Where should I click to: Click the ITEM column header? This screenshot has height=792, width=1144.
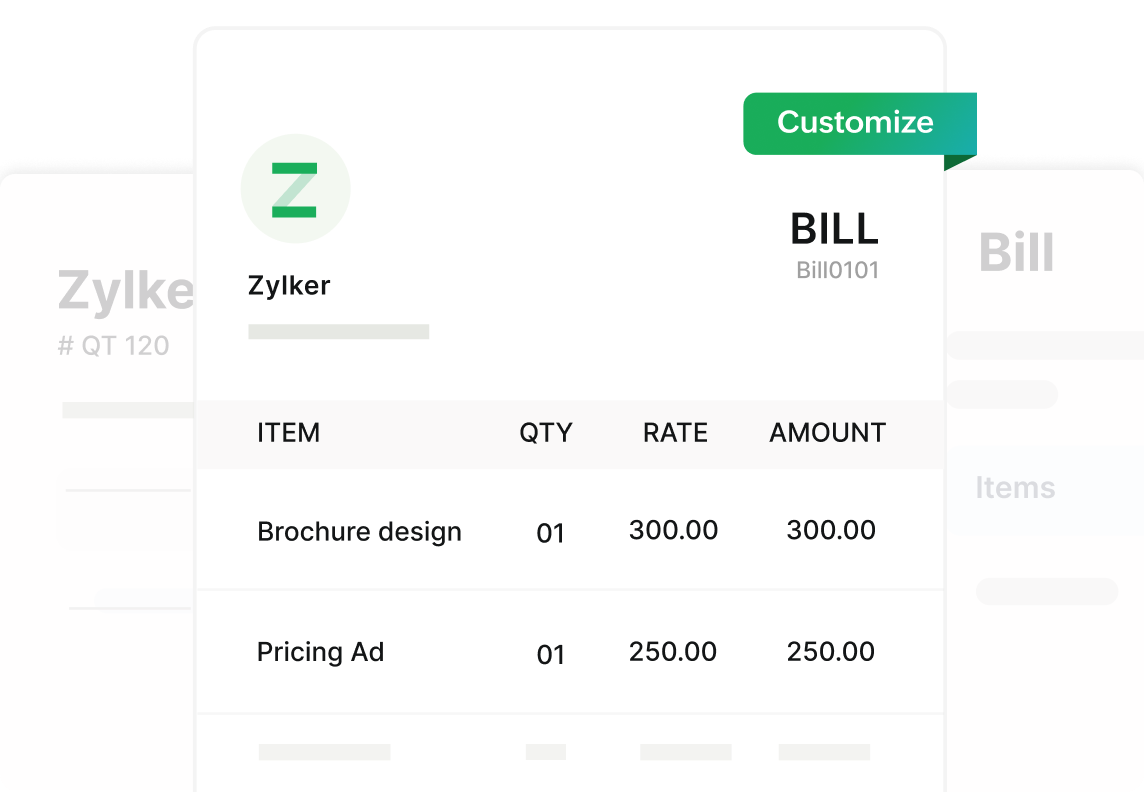point(288,432)
